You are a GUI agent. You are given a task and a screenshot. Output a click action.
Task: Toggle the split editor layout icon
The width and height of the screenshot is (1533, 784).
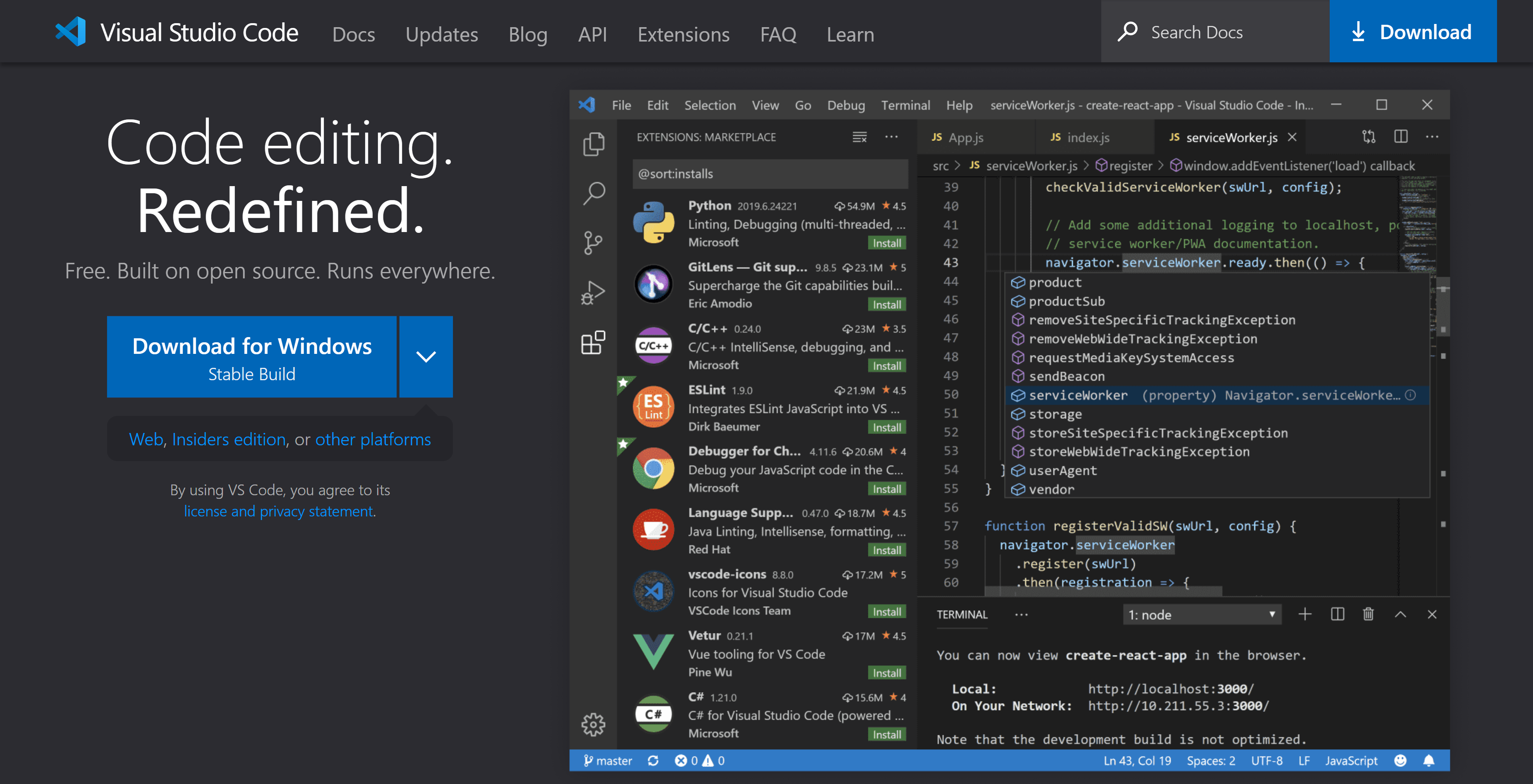[1401, 137]
